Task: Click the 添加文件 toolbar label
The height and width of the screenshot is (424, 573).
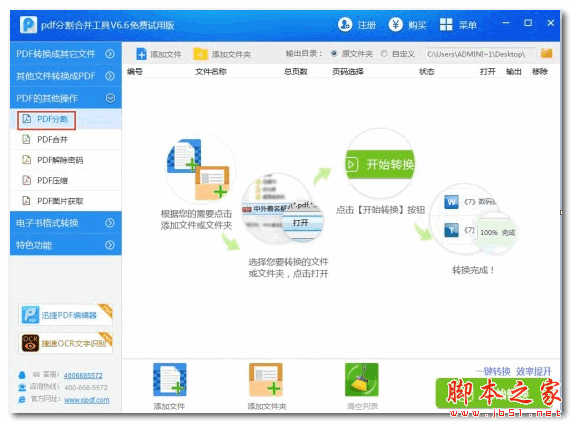Action: pos(166,54)
